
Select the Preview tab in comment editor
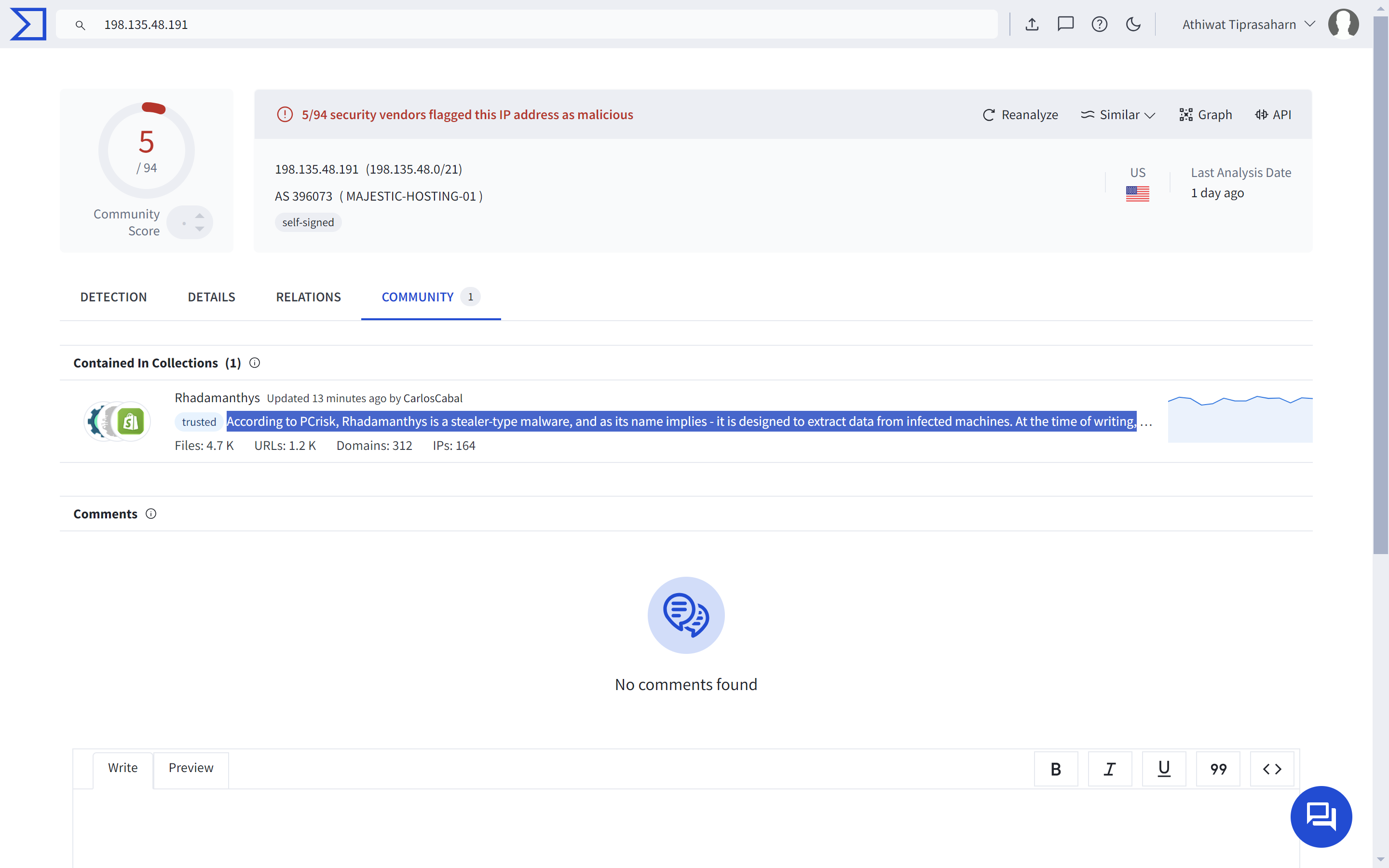pyautogui.click(x=191, y=768)
